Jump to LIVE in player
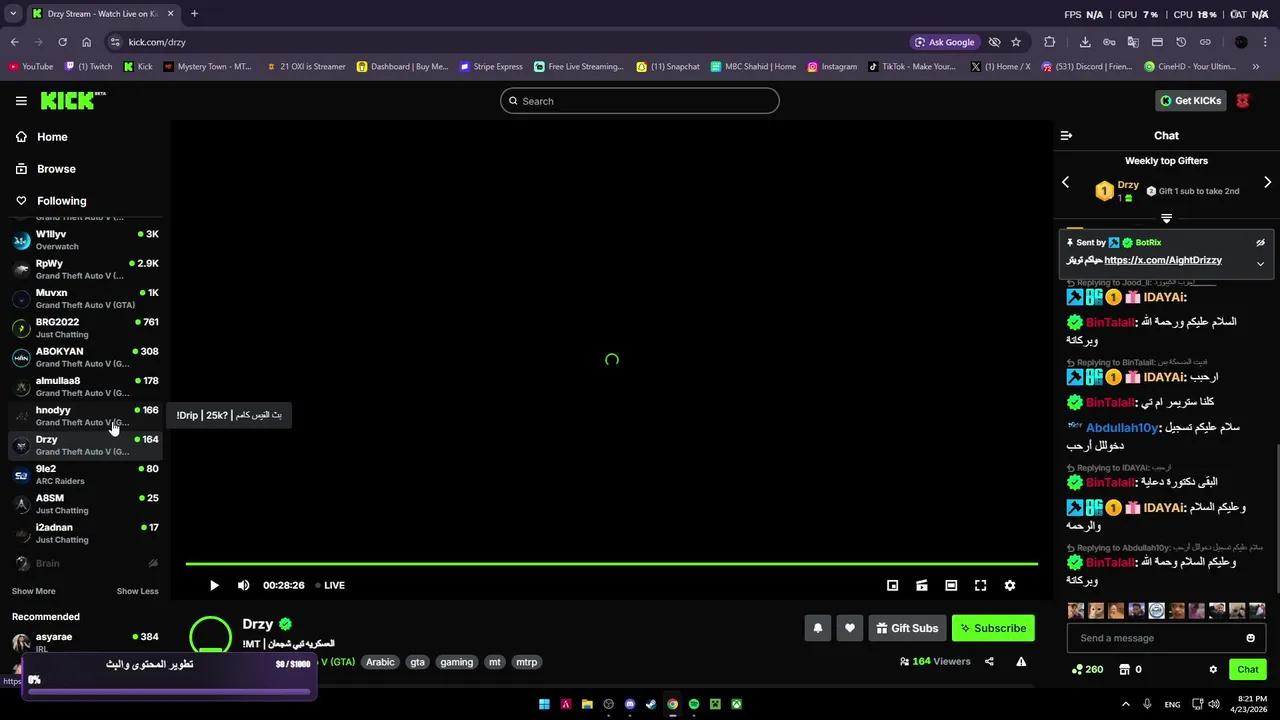The image size is (1280, 720). (x=330, y=585)
